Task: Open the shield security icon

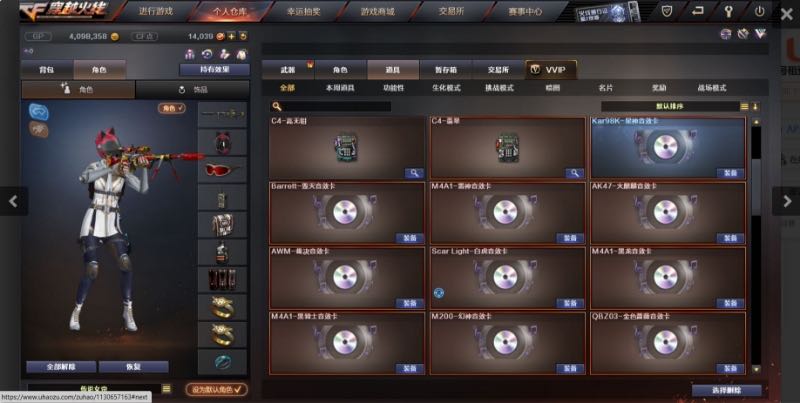Action: (667, 11)
